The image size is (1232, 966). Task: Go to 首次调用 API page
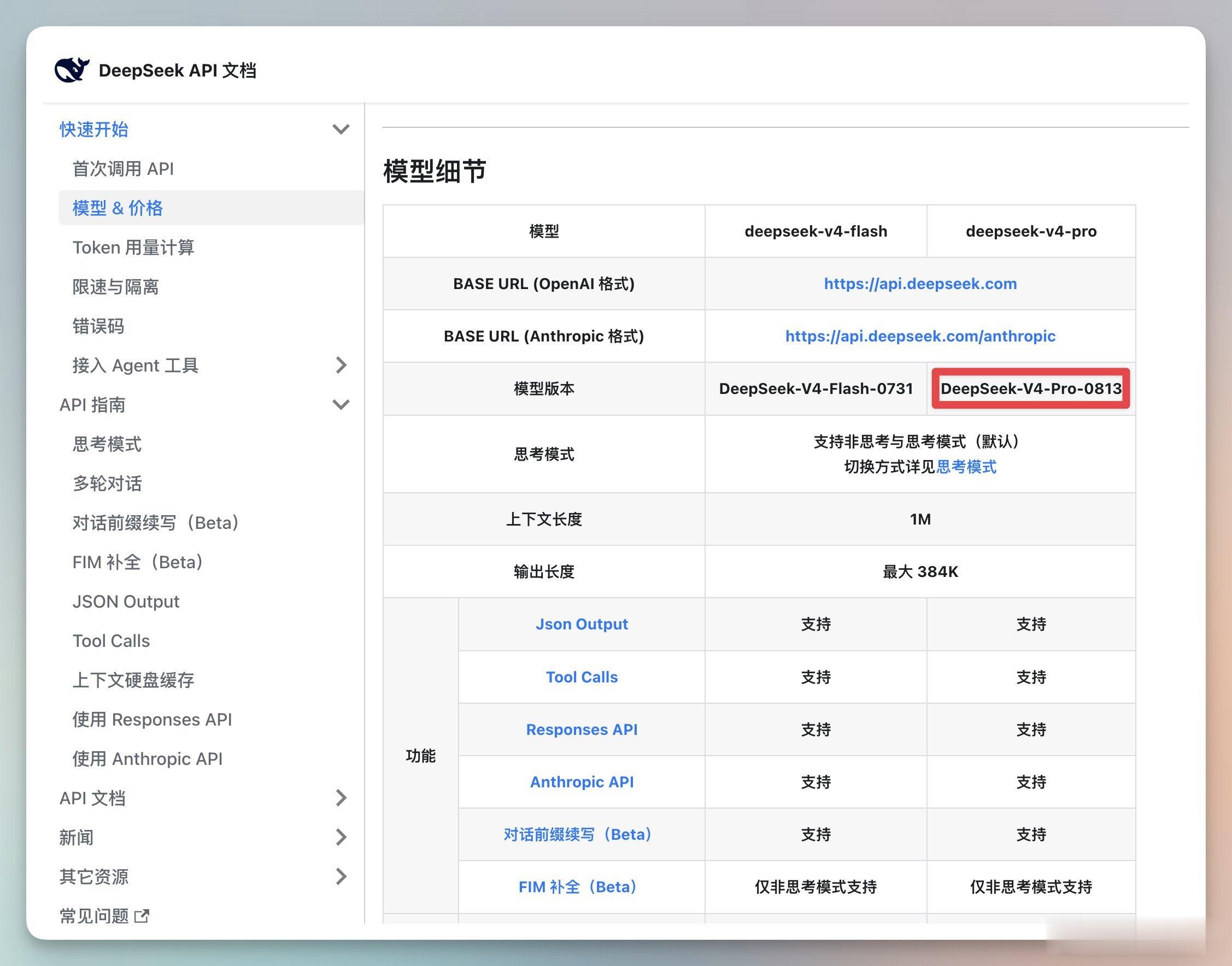click(x=124, y=168)
